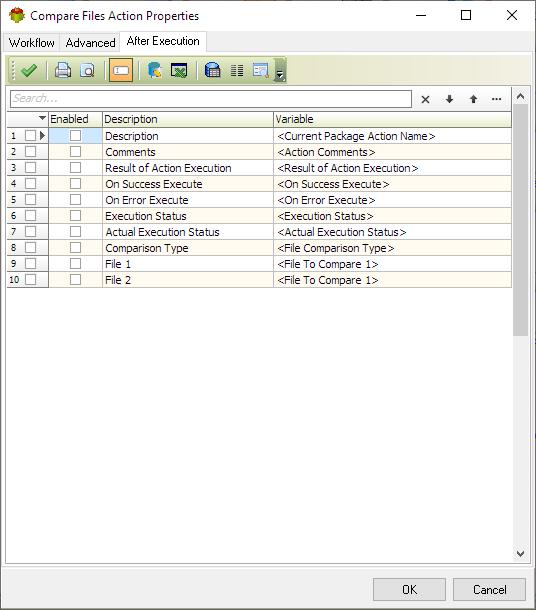Click the '<File Comparison Type>' variable cell

(x=392, y=248)
